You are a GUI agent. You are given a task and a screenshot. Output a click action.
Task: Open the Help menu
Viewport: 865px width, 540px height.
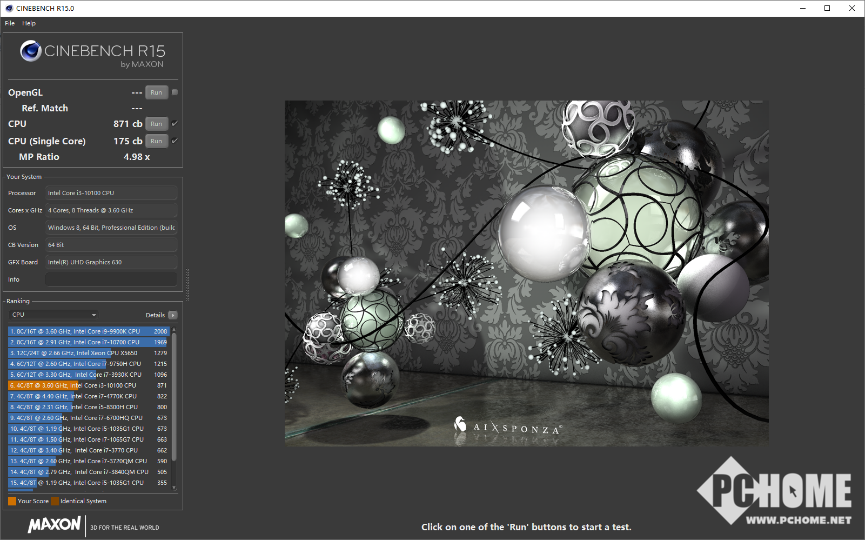click(29, 23)
